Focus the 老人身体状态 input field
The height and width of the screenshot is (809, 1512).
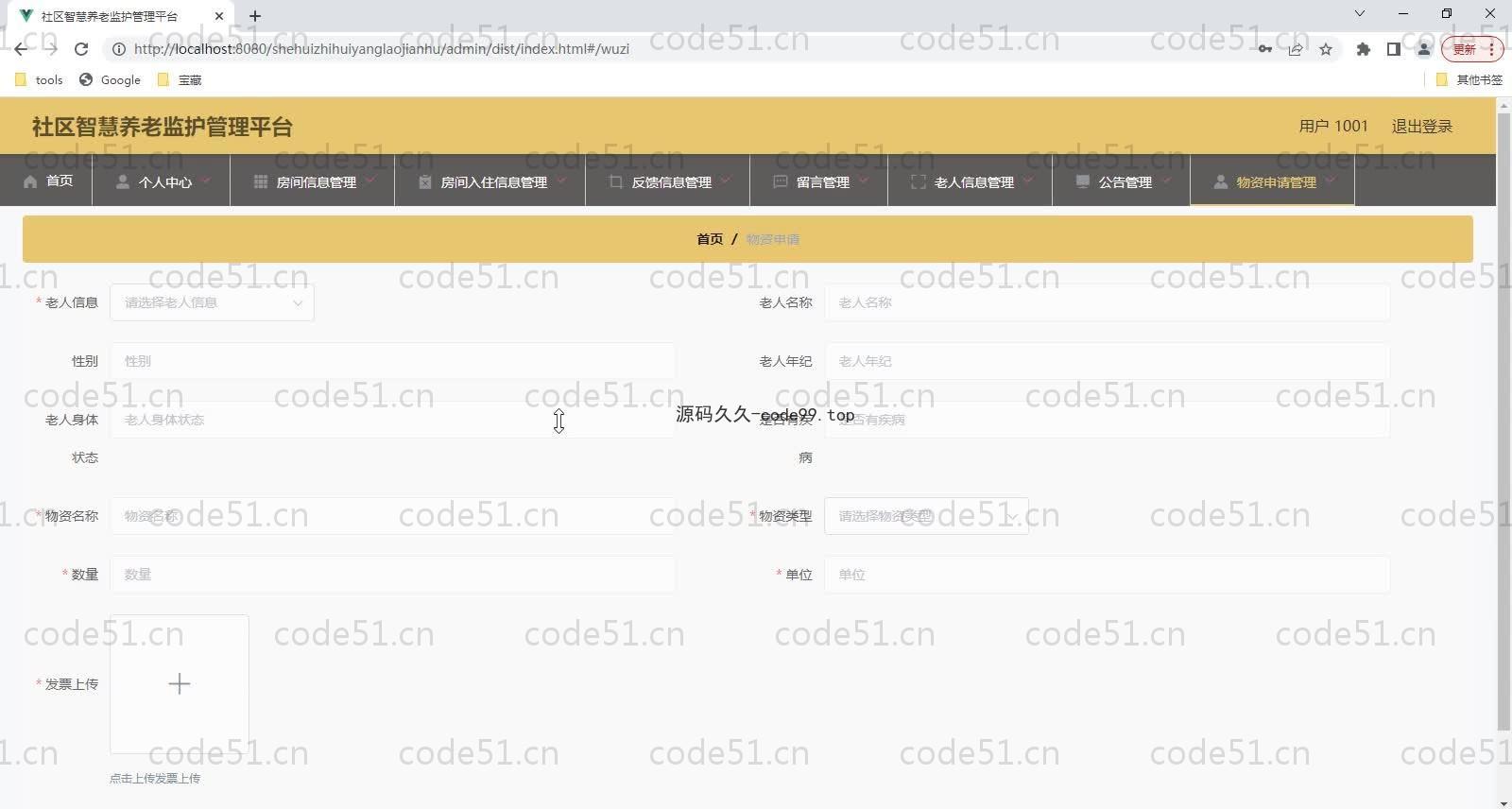pyautogui.click(x=392, y=420)
